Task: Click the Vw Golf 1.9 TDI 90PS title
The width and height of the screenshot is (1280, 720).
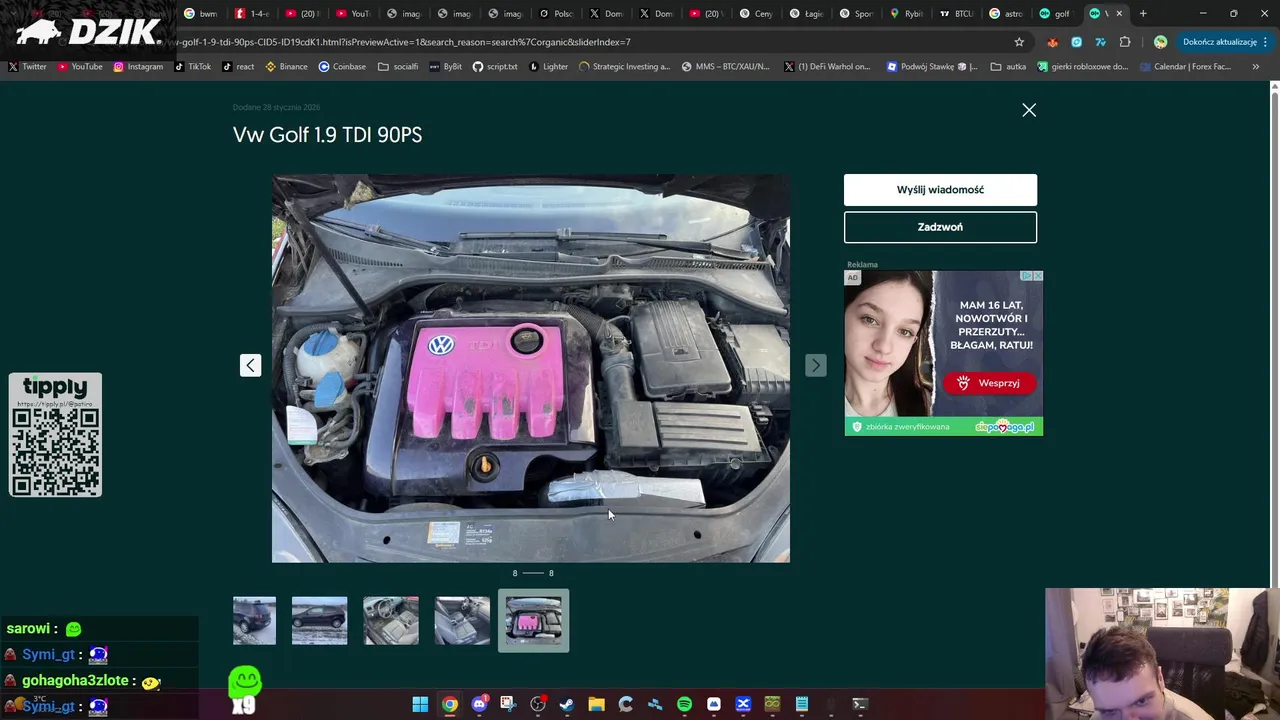Action: [x=327, y=135]
